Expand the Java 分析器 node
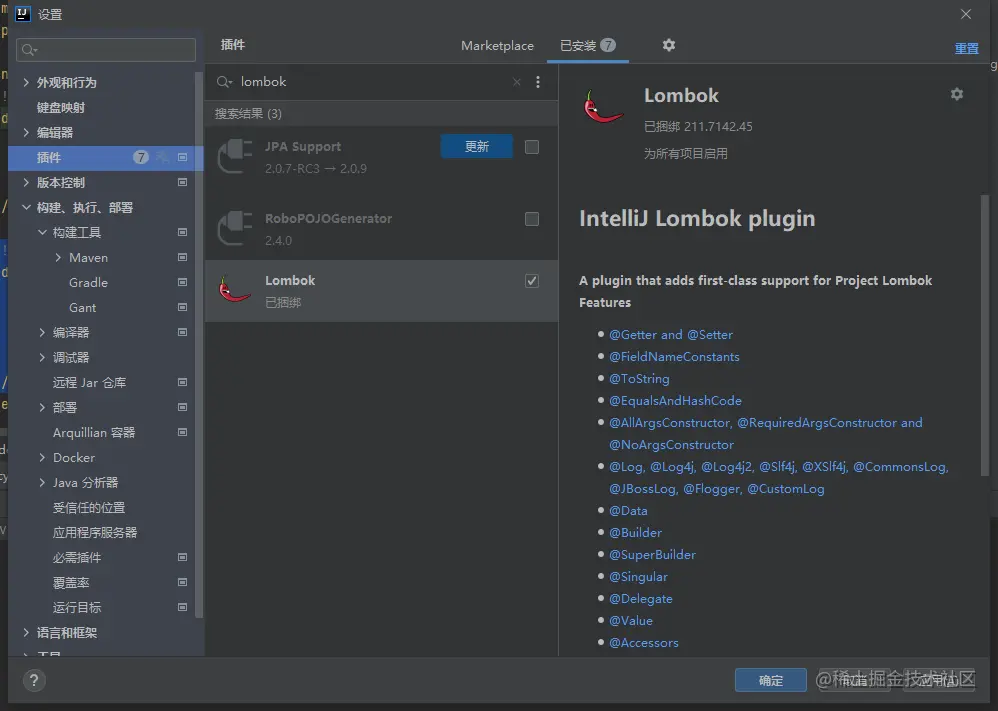The width and height of the screenshot is (998, 711). [42, 482]
